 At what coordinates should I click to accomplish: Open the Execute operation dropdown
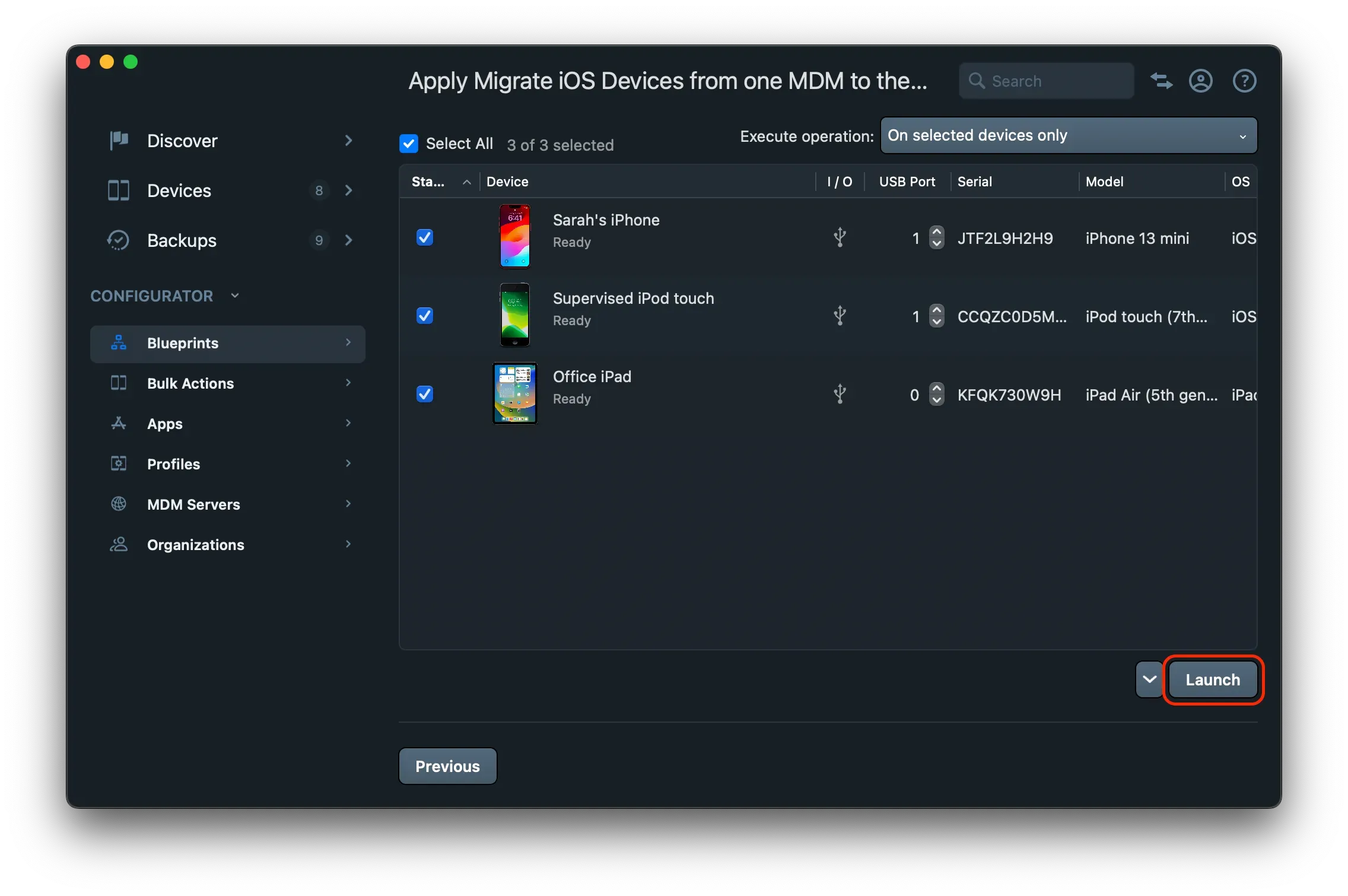(x=1067, y=135)
